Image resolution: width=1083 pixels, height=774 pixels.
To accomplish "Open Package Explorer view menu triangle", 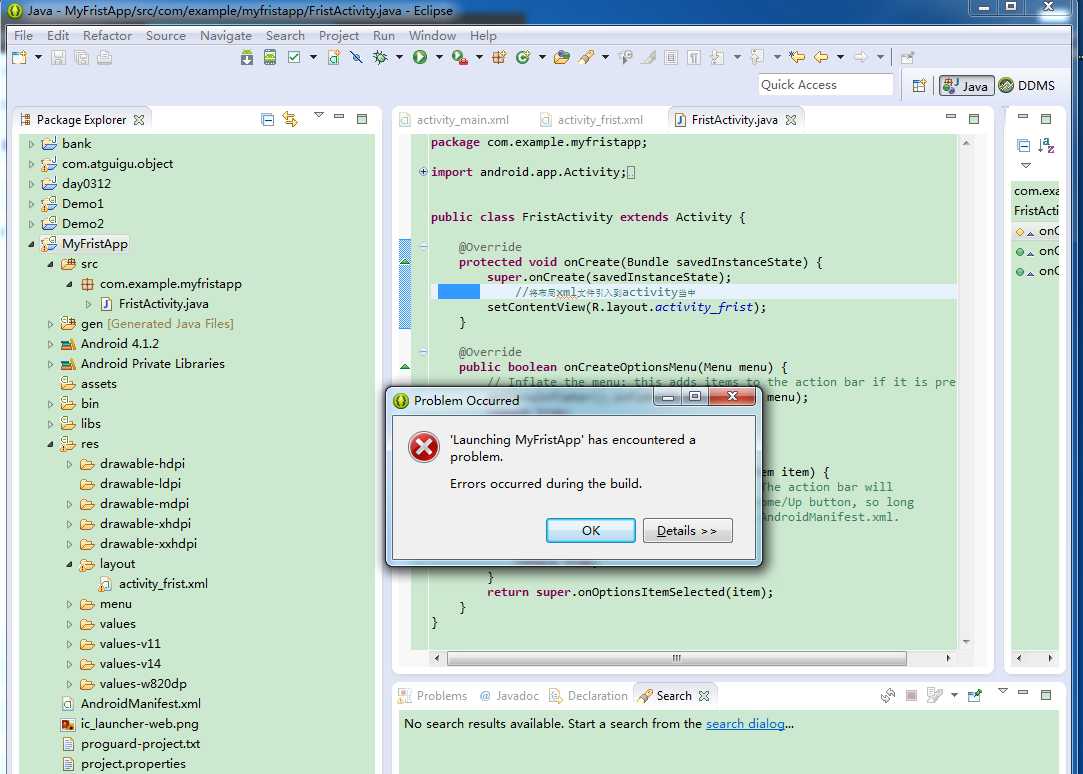I will pos(318,115).
